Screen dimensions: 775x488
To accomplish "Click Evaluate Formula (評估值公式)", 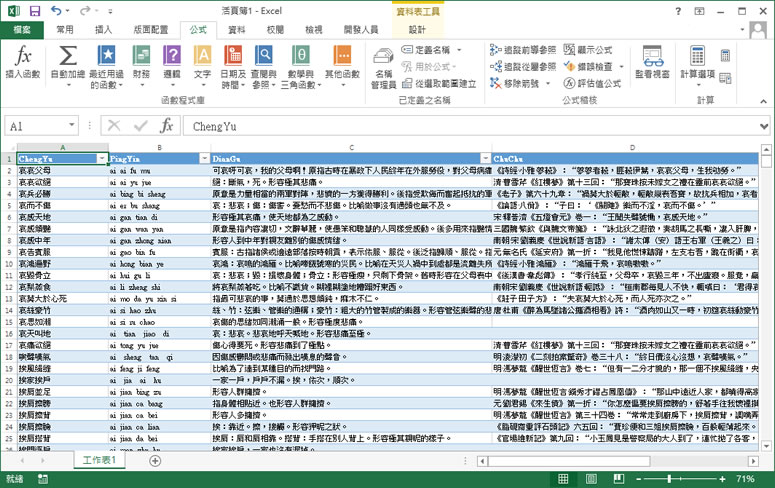I will pos(593,83).
